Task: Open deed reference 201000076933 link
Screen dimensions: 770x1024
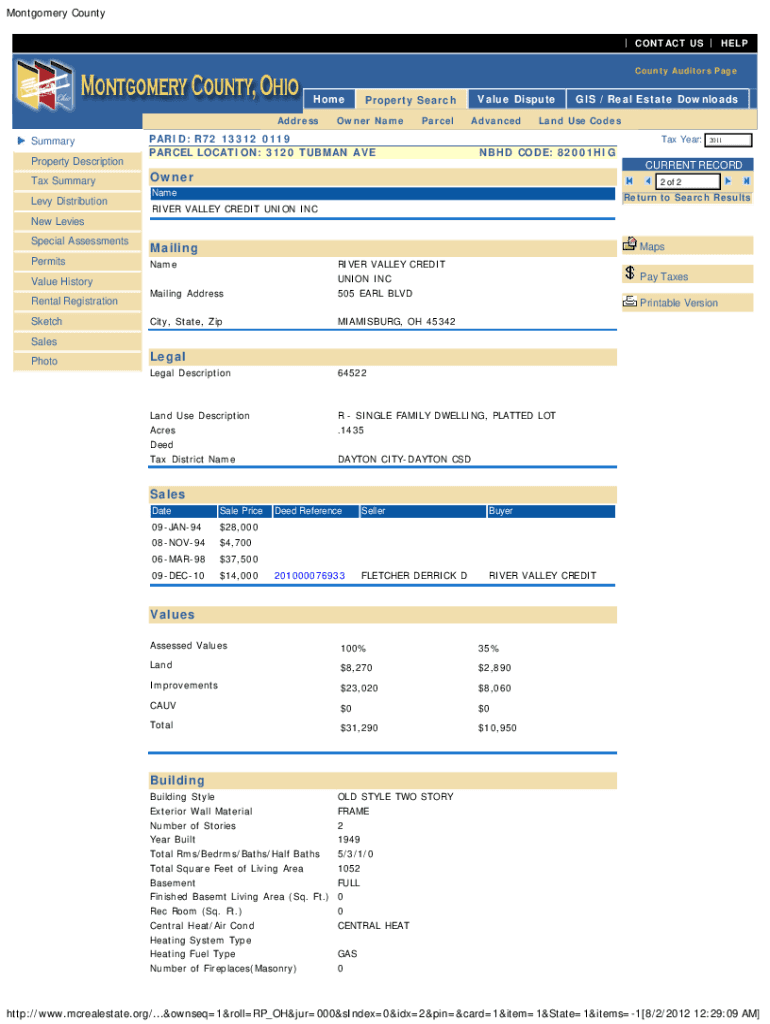Action: [x=309, y=576]
